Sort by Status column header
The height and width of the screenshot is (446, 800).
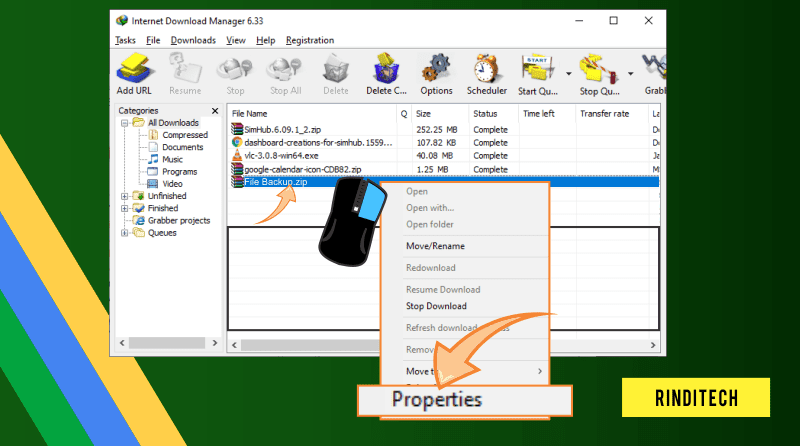tap(493, 114)
